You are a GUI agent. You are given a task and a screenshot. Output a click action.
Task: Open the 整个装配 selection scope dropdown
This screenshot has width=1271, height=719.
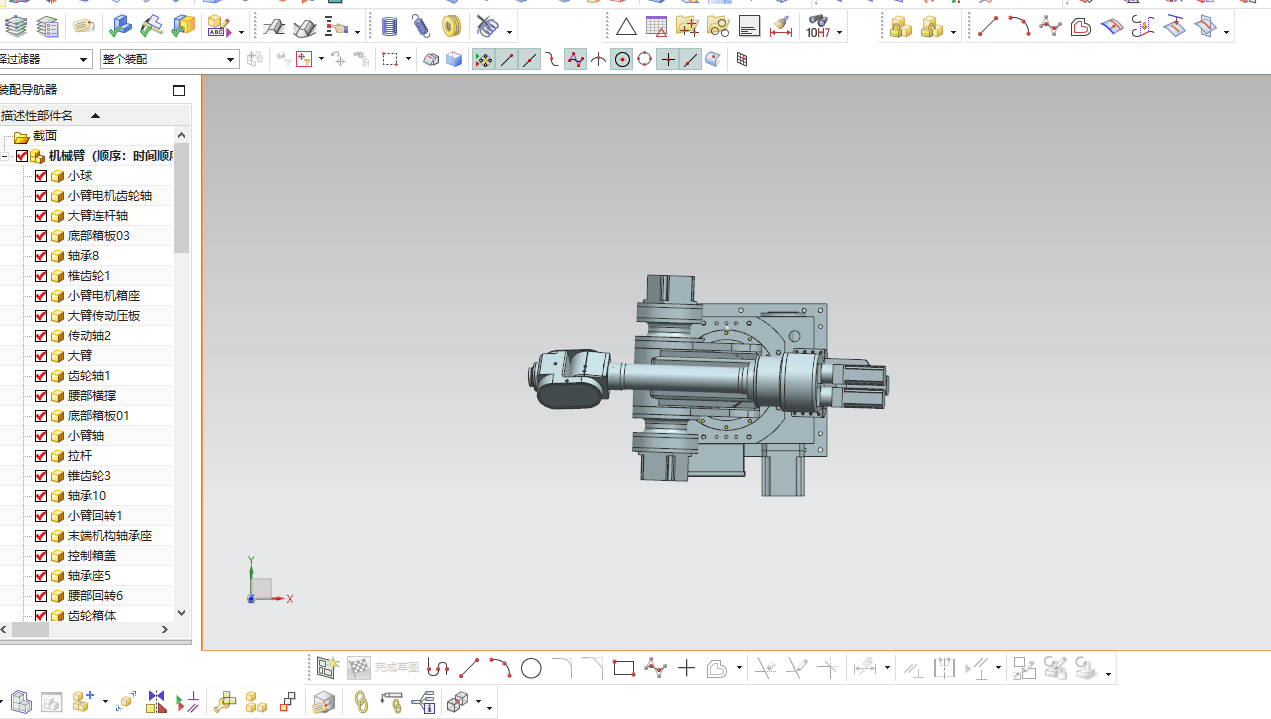click(231, 60)
